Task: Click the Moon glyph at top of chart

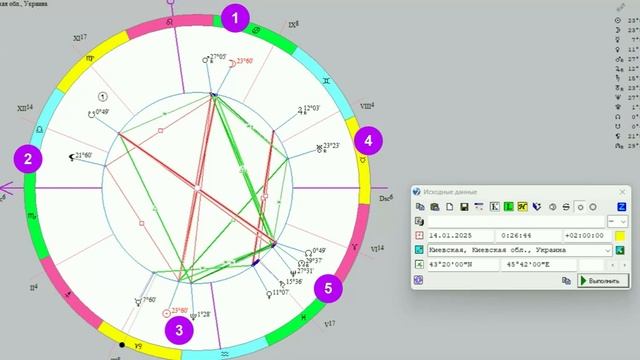Action: click(232, 63)
